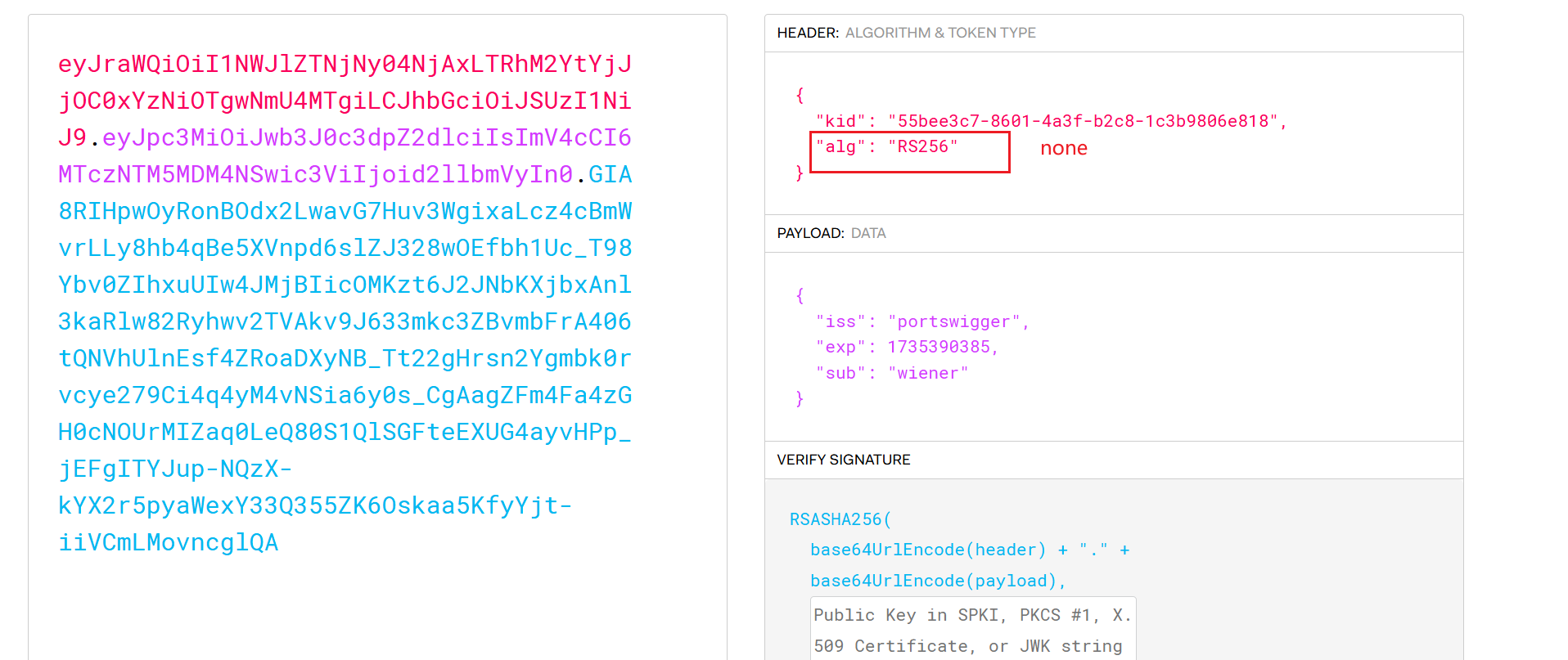The image size is (1568, 660).
Task: Click the "RS256" algorithm value
Action: pyautogui.click(x=922, y=146)
